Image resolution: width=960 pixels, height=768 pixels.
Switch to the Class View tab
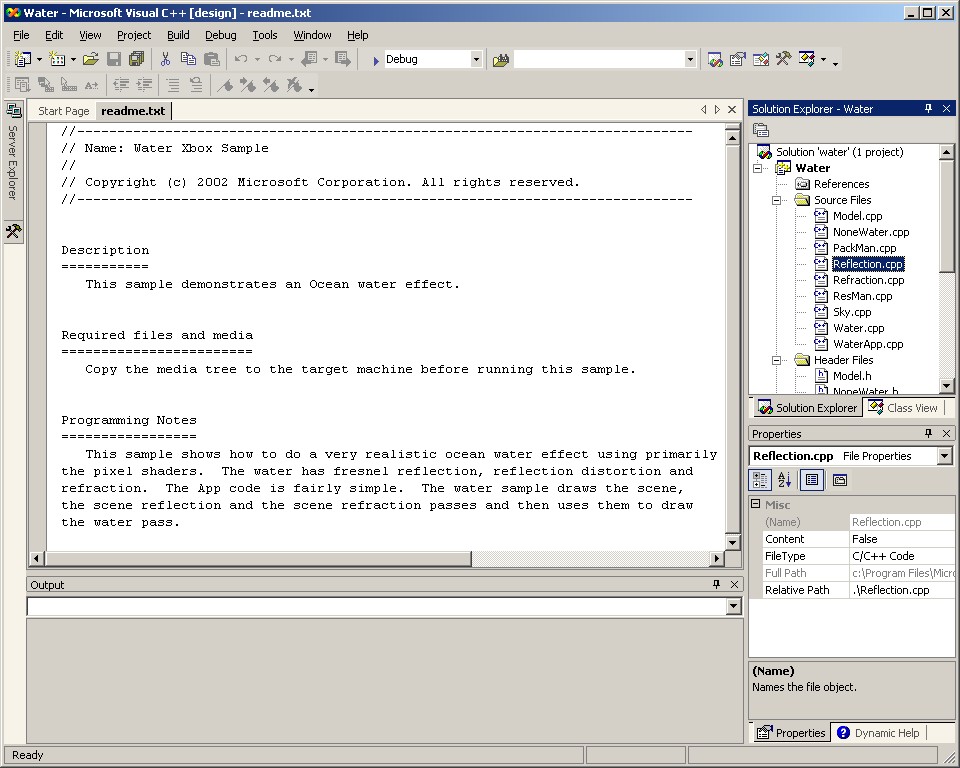(x=903, y=408)
